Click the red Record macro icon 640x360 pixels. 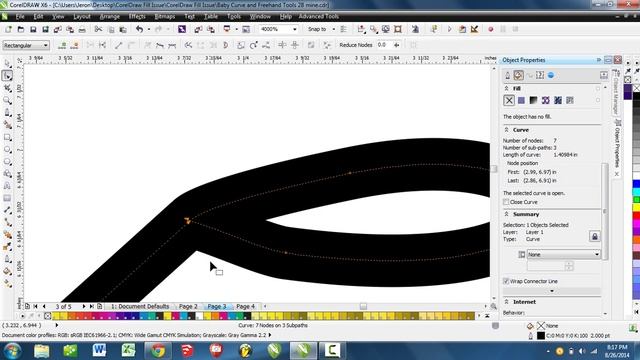click(x=491, y=29)
